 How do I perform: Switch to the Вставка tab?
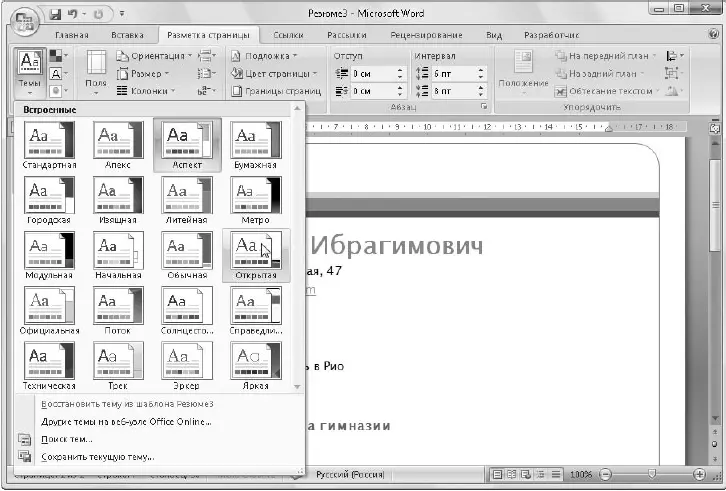click(127, 35)
